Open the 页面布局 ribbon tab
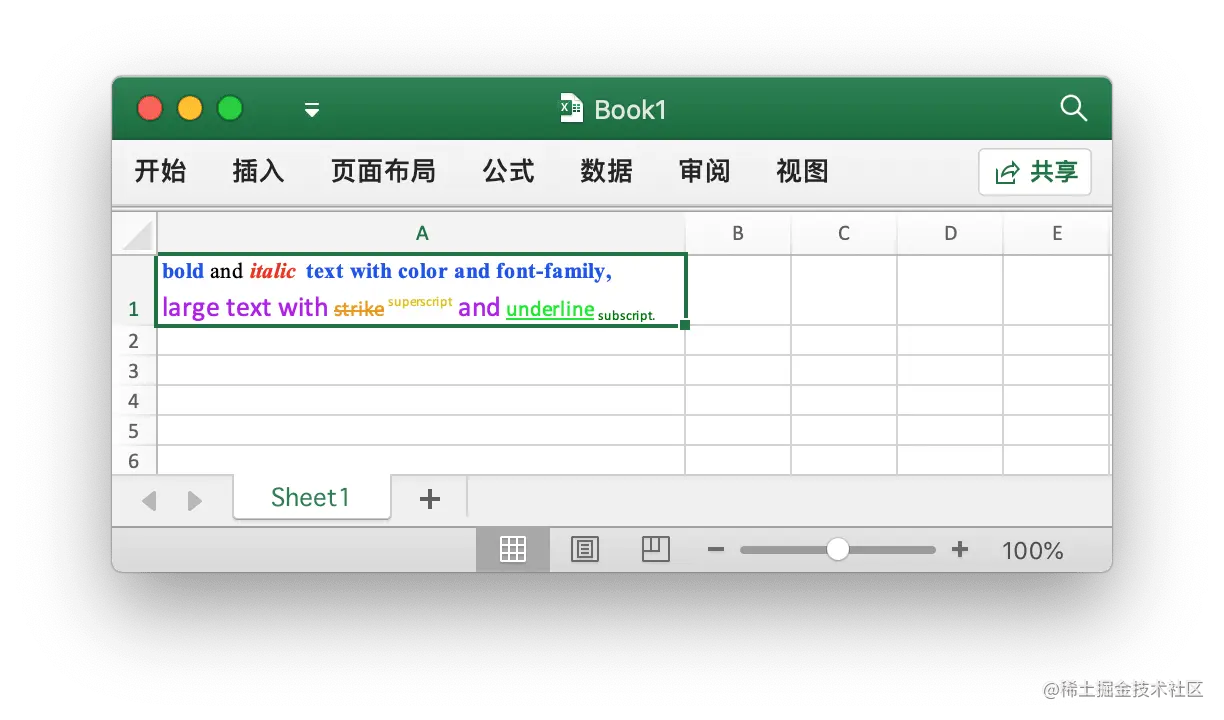This screenshot has height=720, width=1224. point(383,171)
